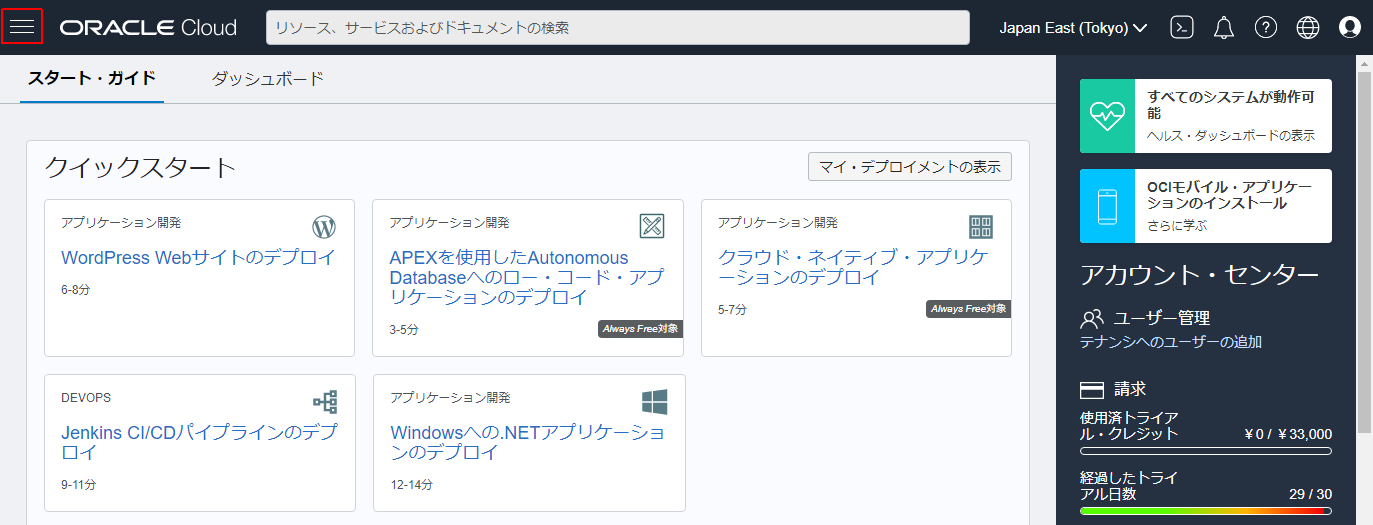
Task: Click the WordPress logo icon
Action: click(325, 226)
